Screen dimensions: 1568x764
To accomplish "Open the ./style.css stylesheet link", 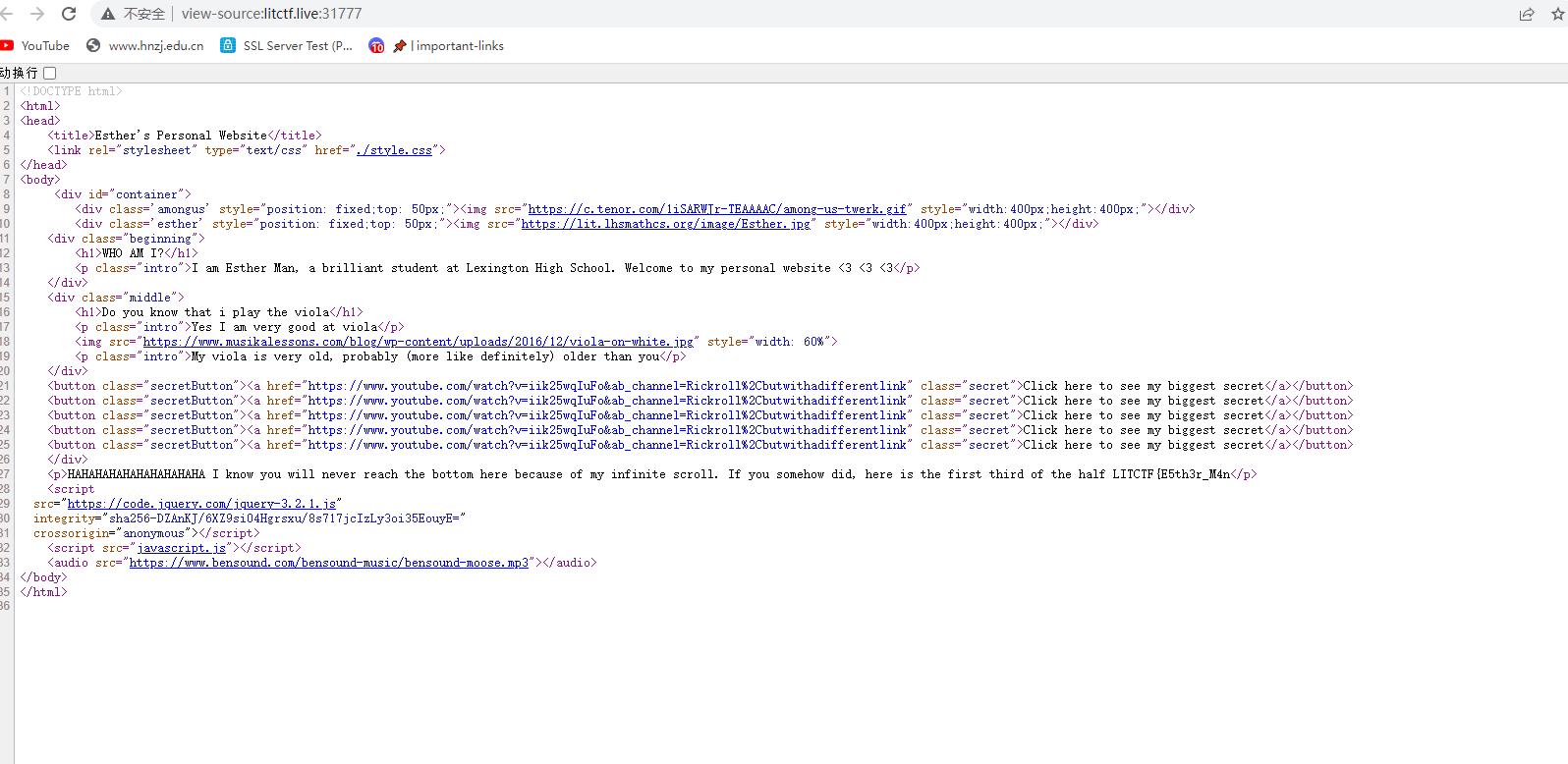I will [x=394, y=150].
